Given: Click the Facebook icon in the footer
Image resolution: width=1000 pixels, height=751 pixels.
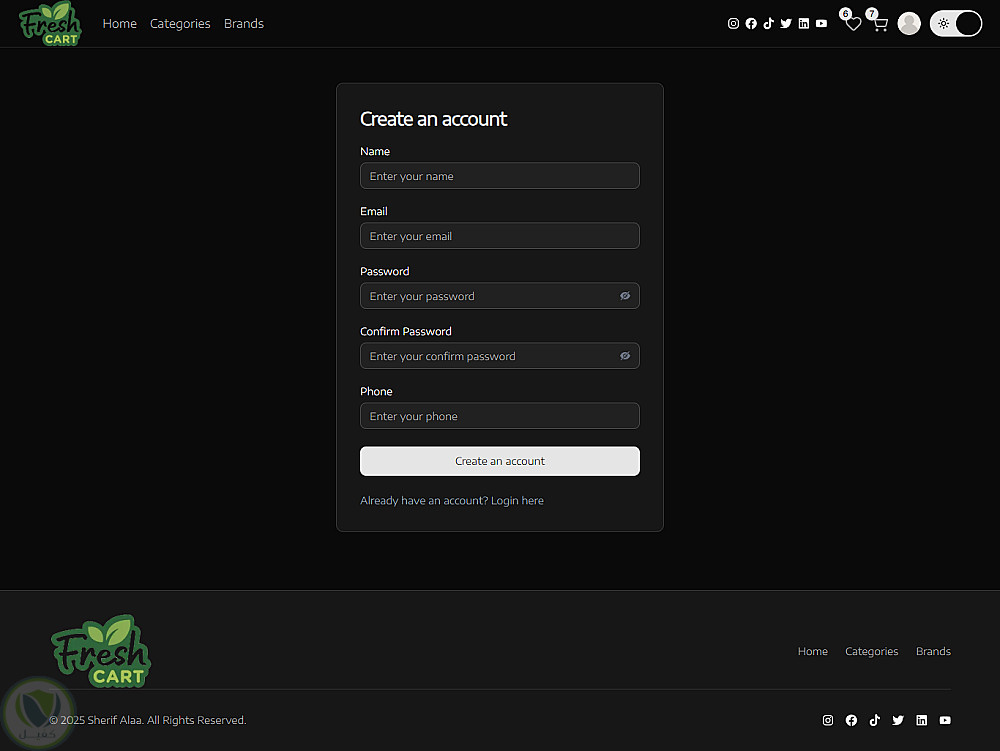Looking at the screenshot, I should (851, 720).
